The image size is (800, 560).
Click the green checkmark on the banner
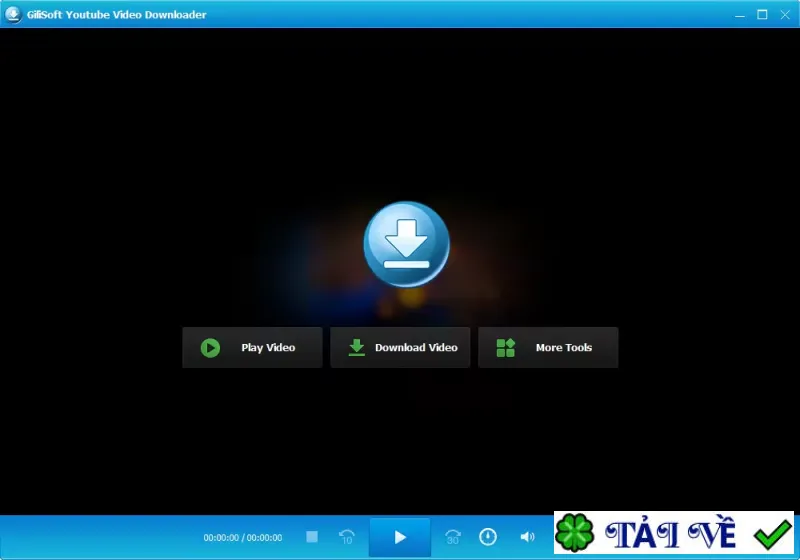772,533
